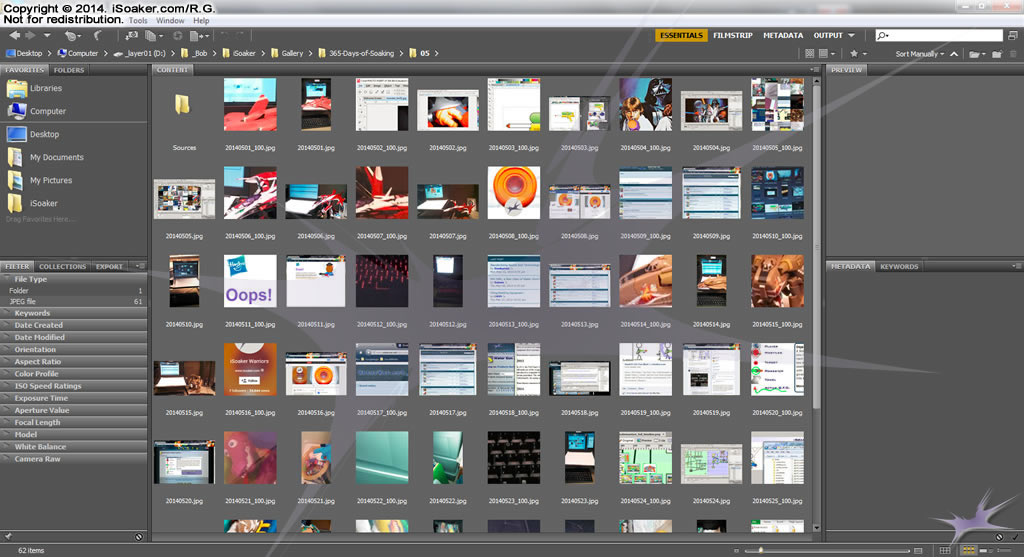The height and width of the screenshot is (557, 1024).
Task: Expand the Camera Raw filter section
Action: point(73,459)
